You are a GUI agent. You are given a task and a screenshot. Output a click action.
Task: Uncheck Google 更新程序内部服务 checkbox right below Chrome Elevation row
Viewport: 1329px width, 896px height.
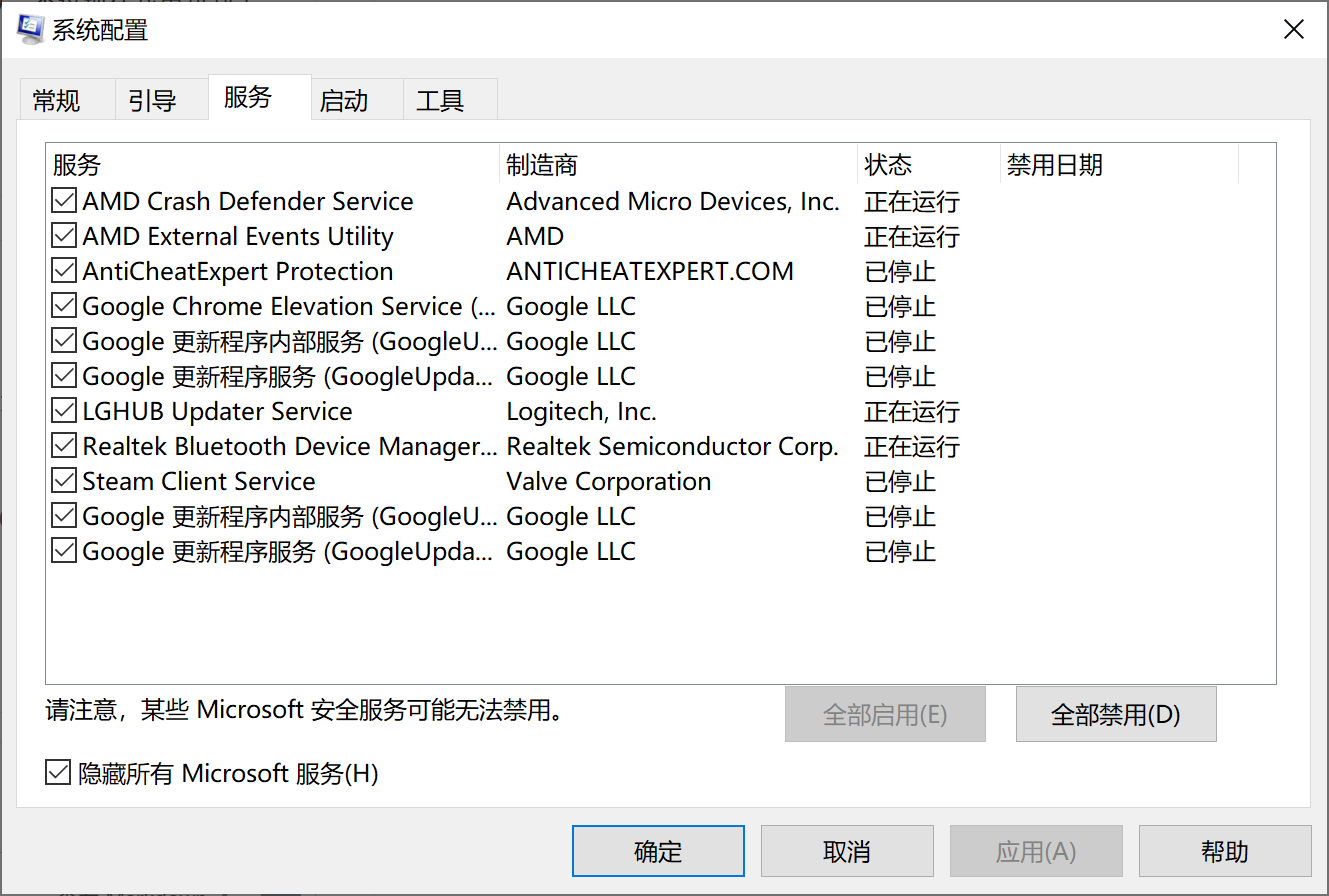tap(64, 341)
